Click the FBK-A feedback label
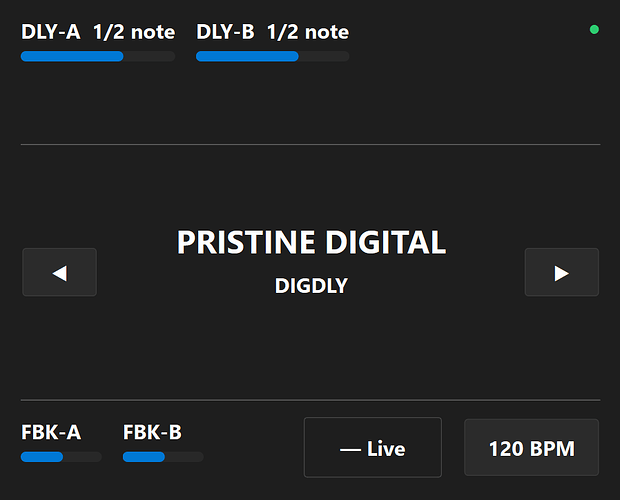This screenshot has width=620, height=500. 51,432
